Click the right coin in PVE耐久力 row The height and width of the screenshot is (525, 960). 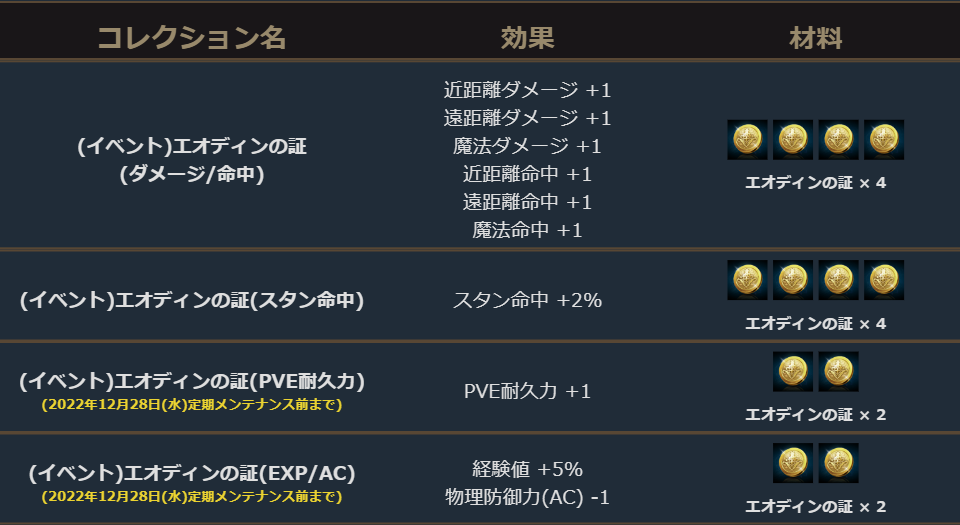tap(838, 372)
